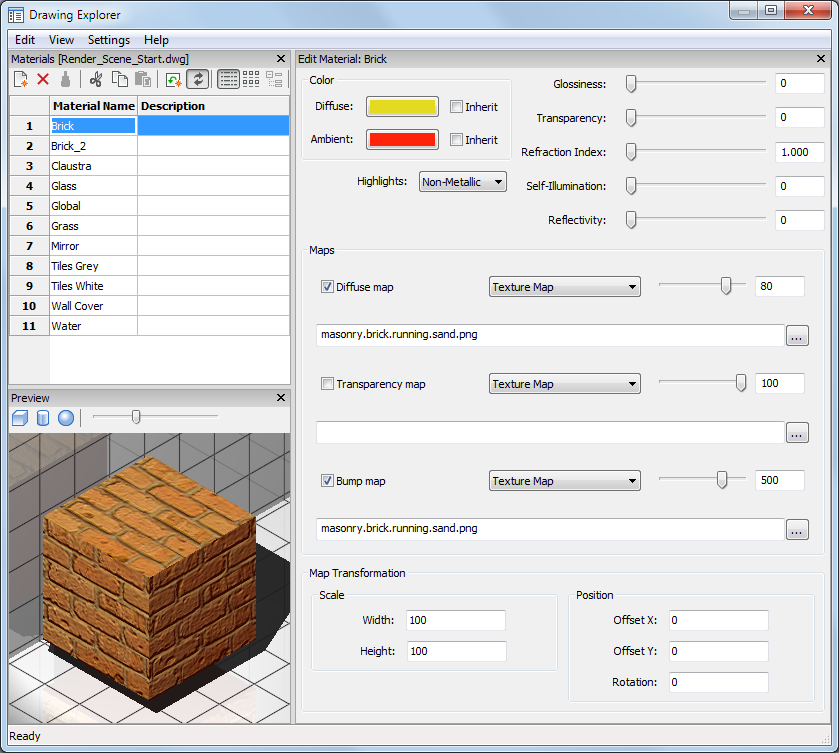This screenshot has width=839, height=753.
Task: Enable Inherit for the Diffuse color
Action: pyautogui.click(x=456, y=107)
